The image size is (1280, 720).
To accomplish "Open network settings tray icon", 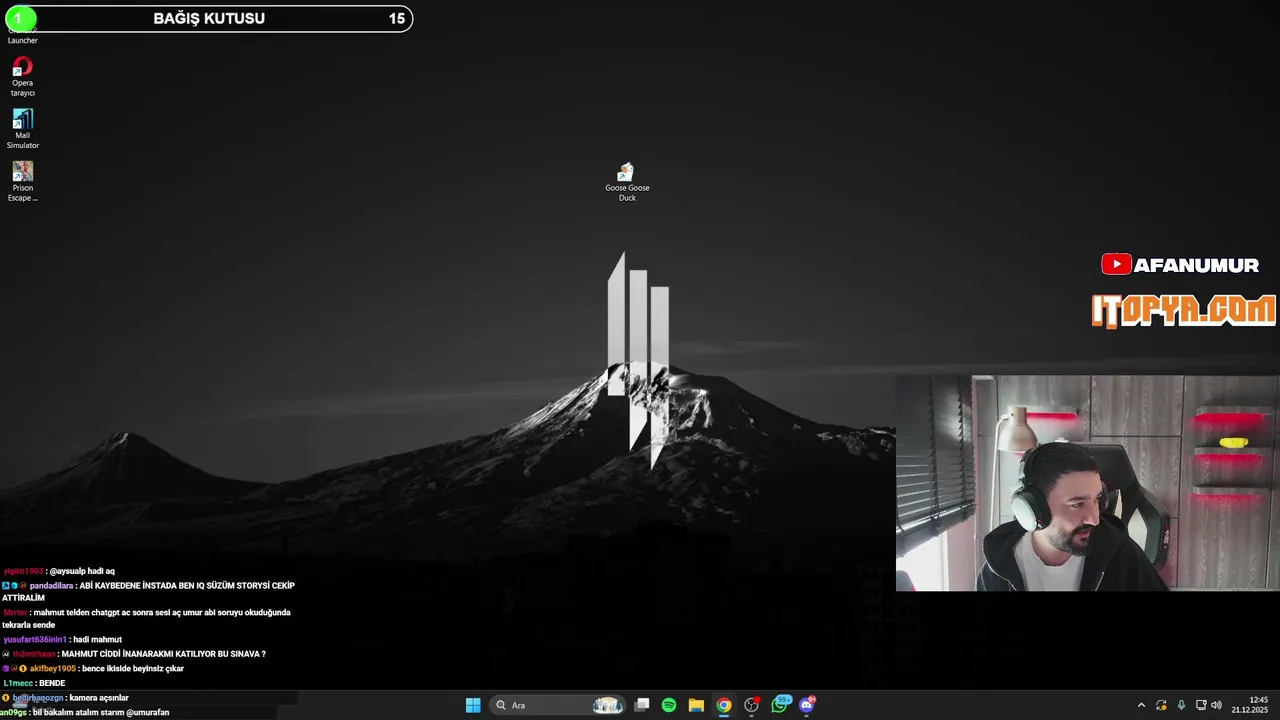I will 1201,705.
